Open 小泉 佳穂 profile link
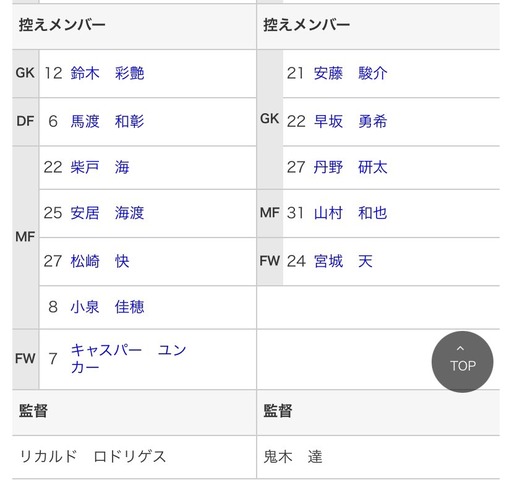 tap(107, 307)
